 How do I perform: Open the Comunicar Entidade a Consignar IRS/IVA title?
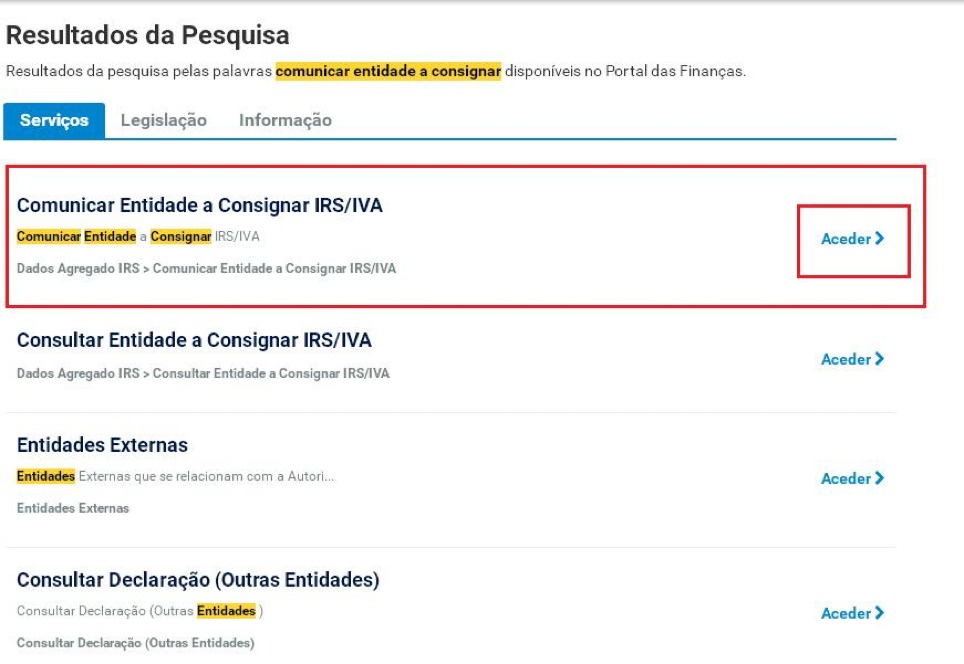(x=200, y=205)
